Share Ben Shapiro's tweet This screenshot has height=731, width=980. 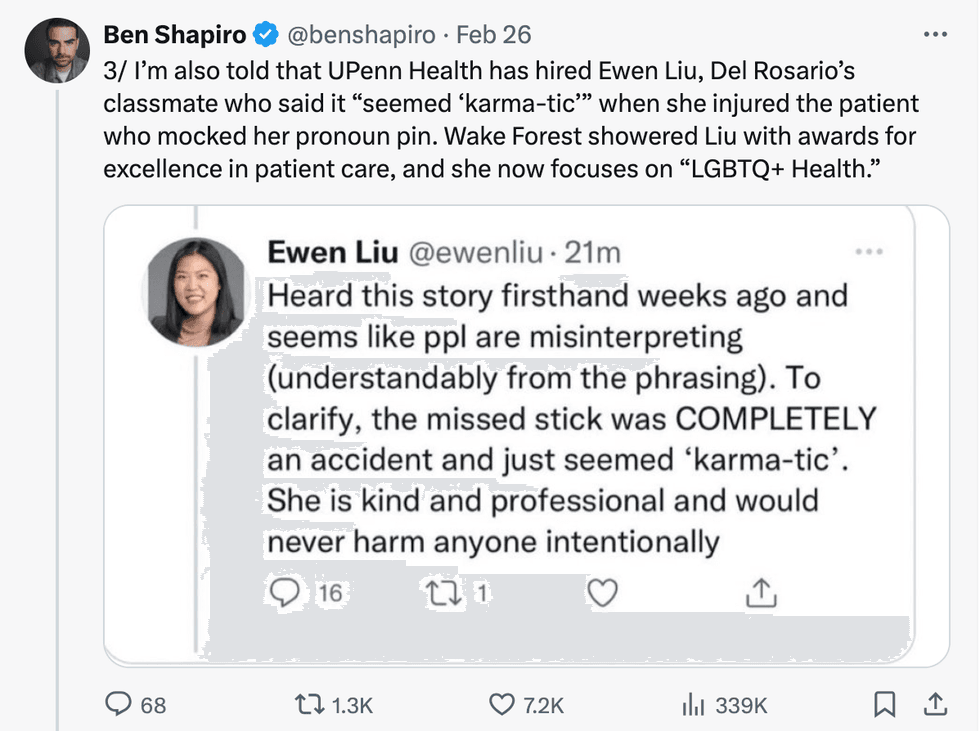click(x=934, y=705)
